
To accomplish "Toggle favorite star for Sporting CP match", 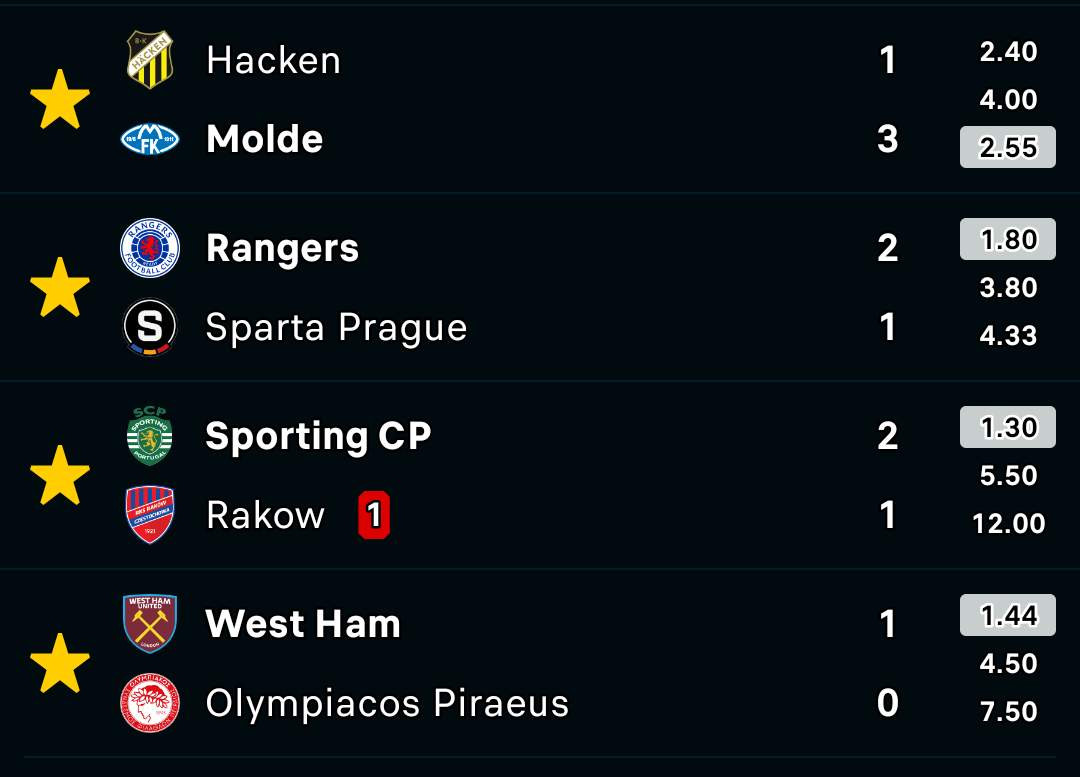I will point(60,475).
